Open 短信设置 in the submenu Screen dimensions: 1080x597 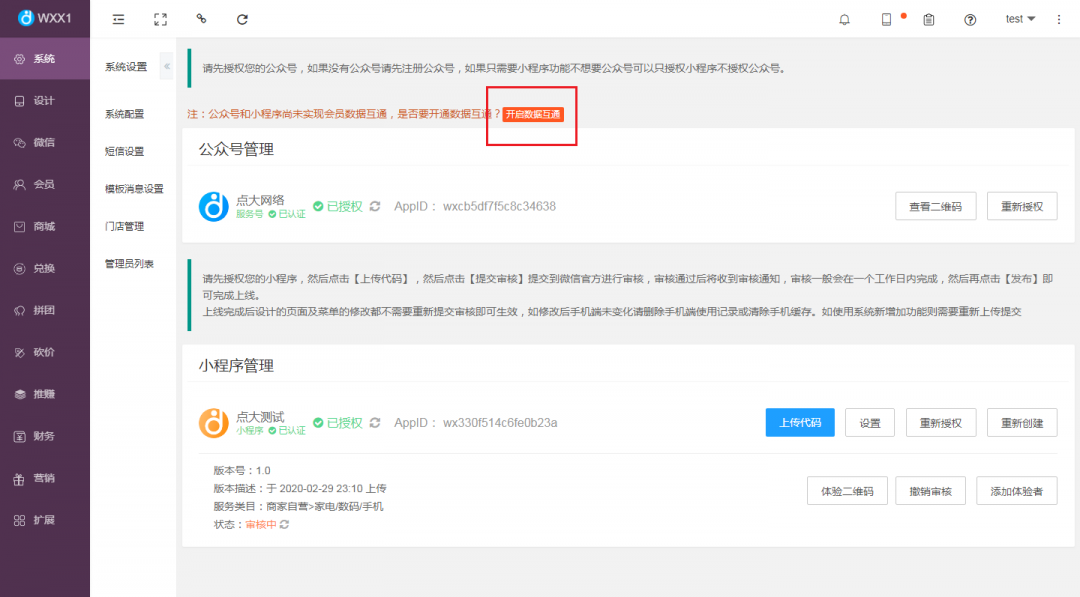(125, 151)
